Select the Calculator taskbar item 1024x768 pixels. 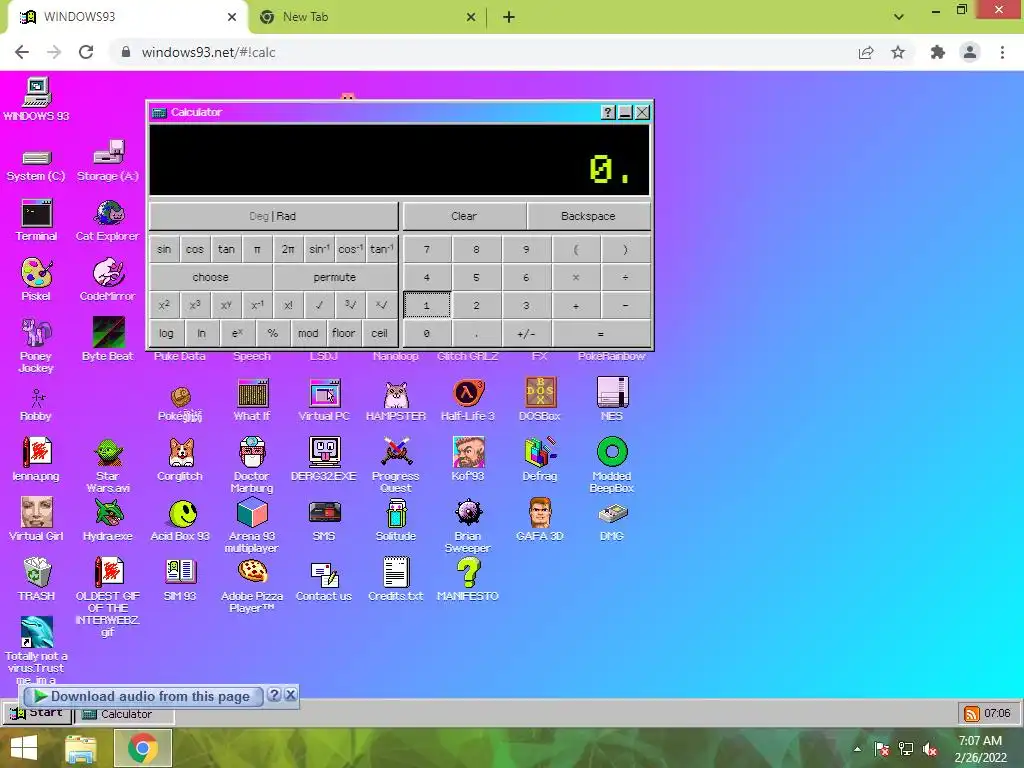tap(124, 714)
